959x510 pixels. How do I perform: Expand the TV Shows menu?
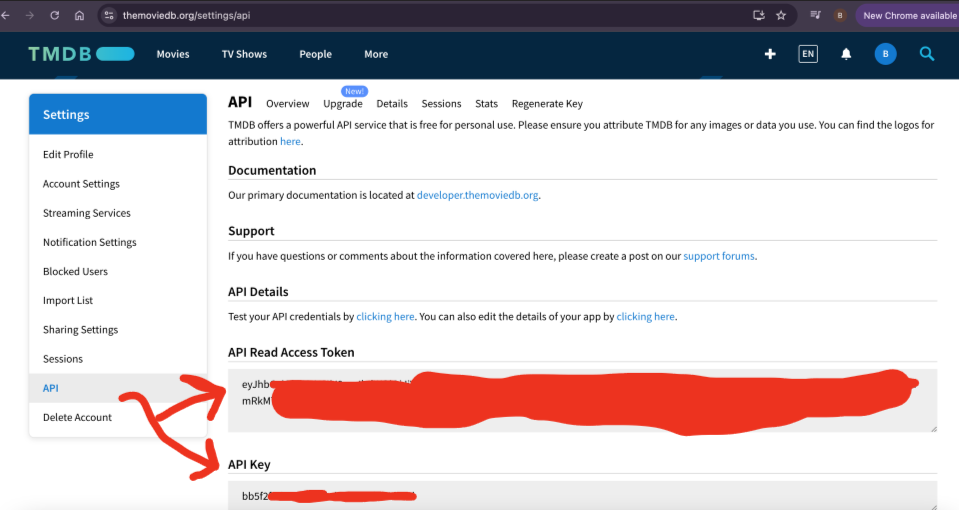[x=244, y=54]
